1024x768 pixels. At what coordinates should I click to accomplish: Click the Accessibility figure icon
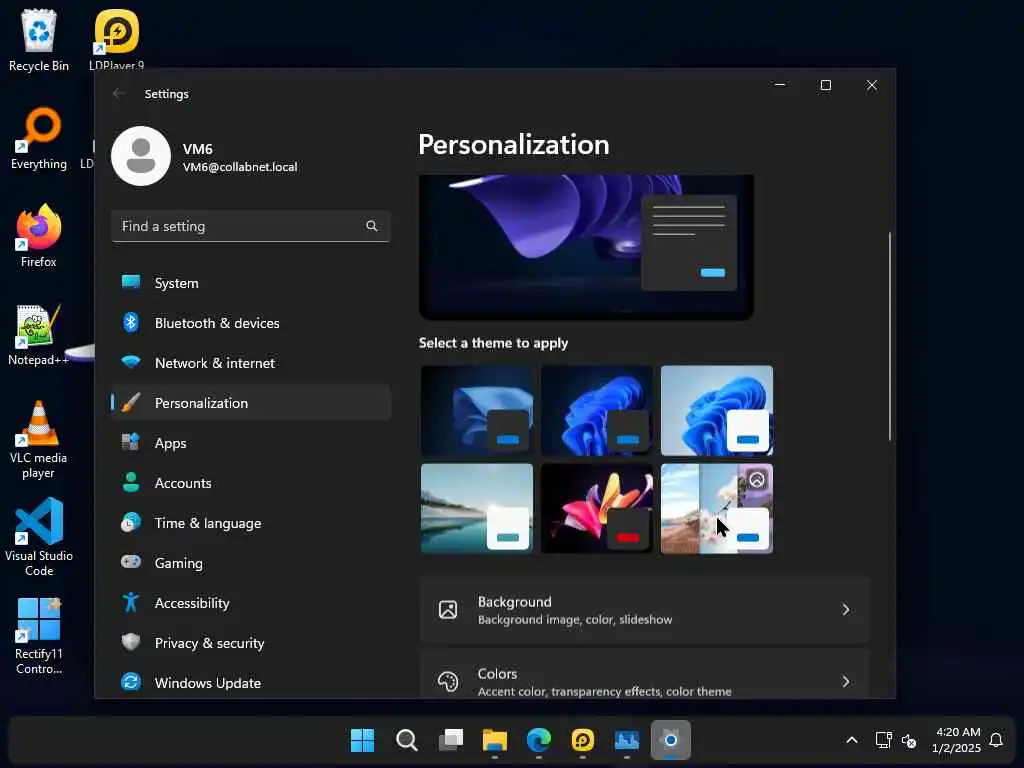[131, 602]
